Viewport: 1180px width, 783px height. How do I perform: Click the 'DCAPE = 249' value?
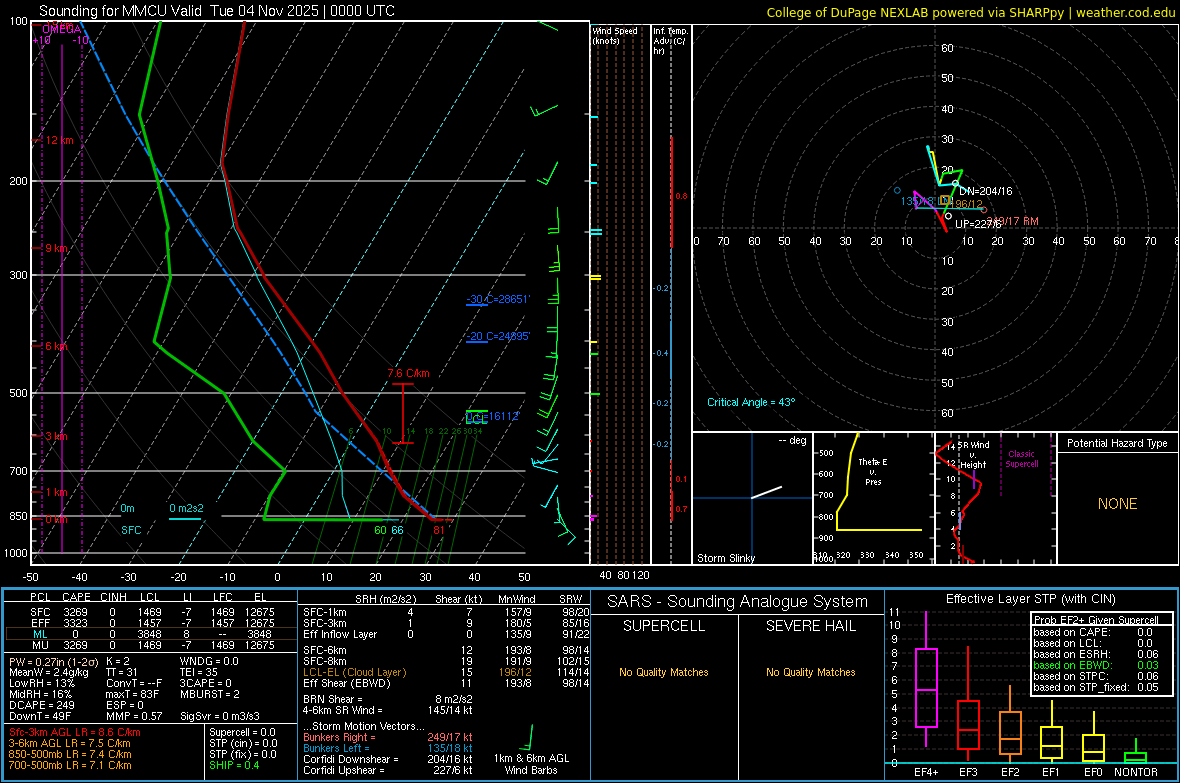[x=41, y=705]
